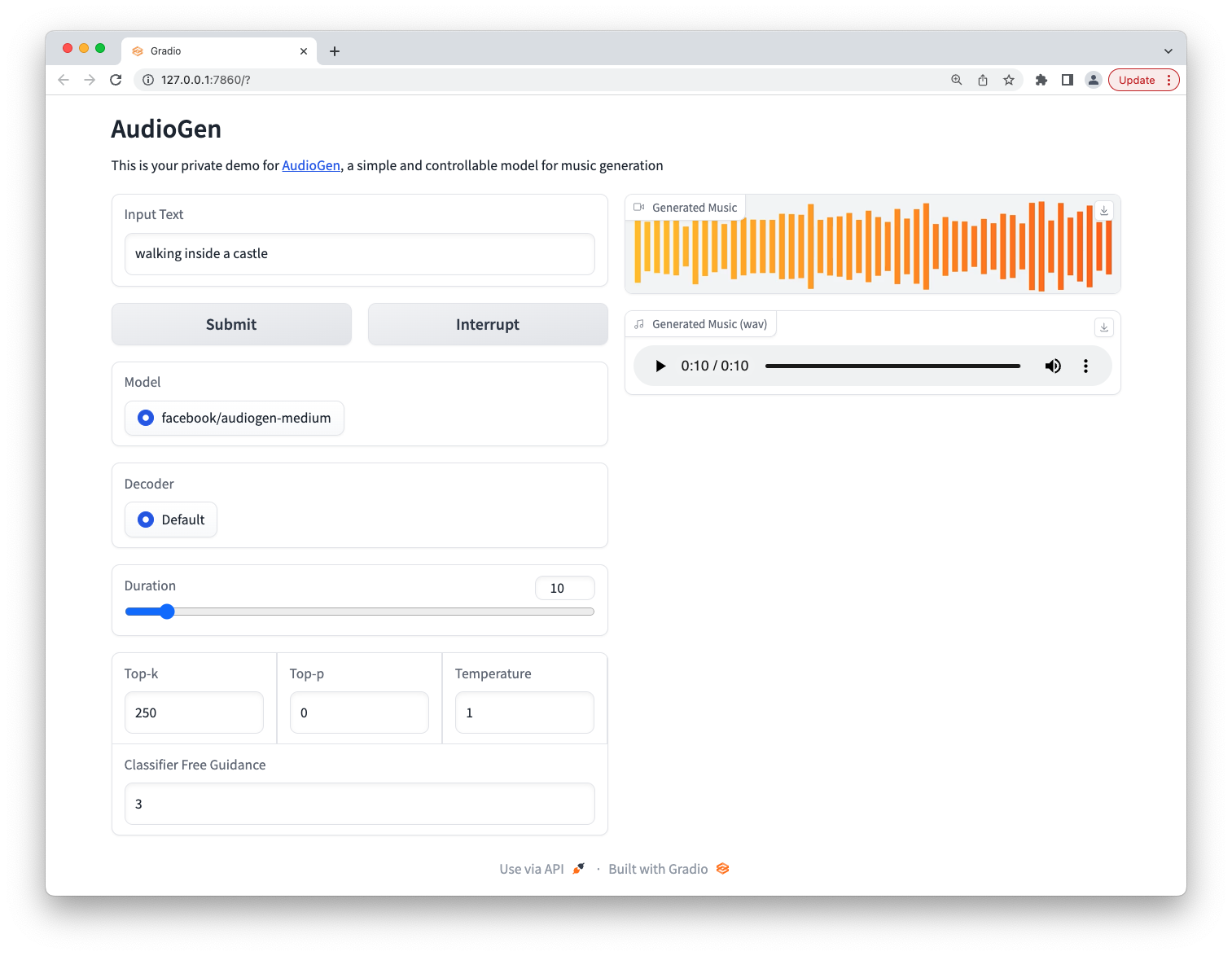
Task: Click the Update browser button
Action: pos(1143,80)
